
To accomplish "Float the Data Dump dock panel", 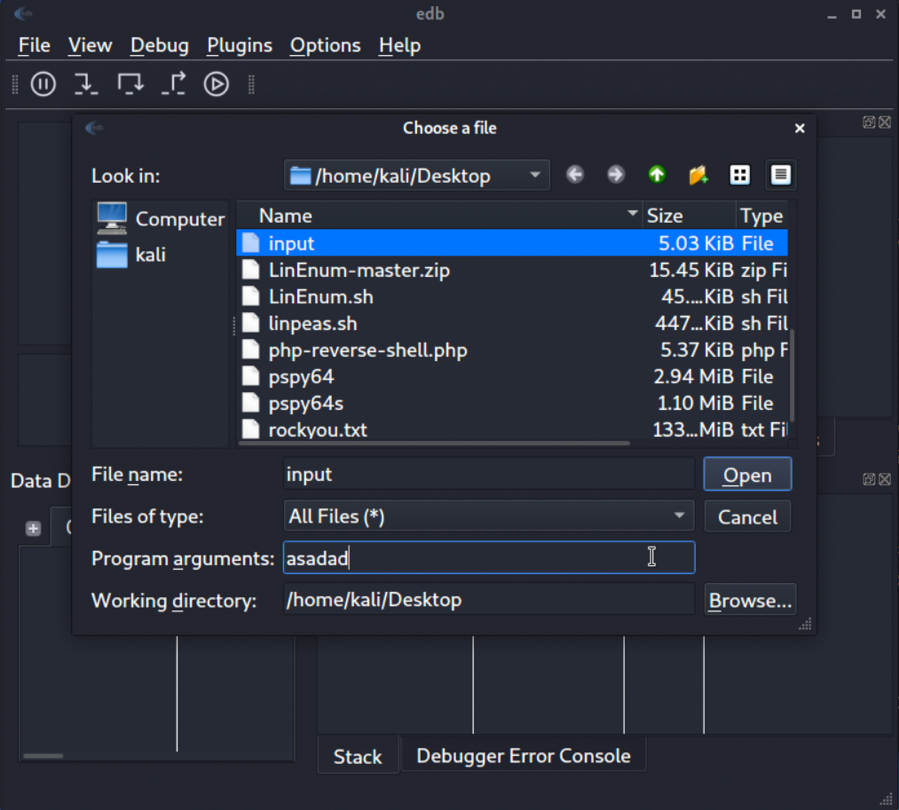I will pyautogui.click(x=869, y=479).
